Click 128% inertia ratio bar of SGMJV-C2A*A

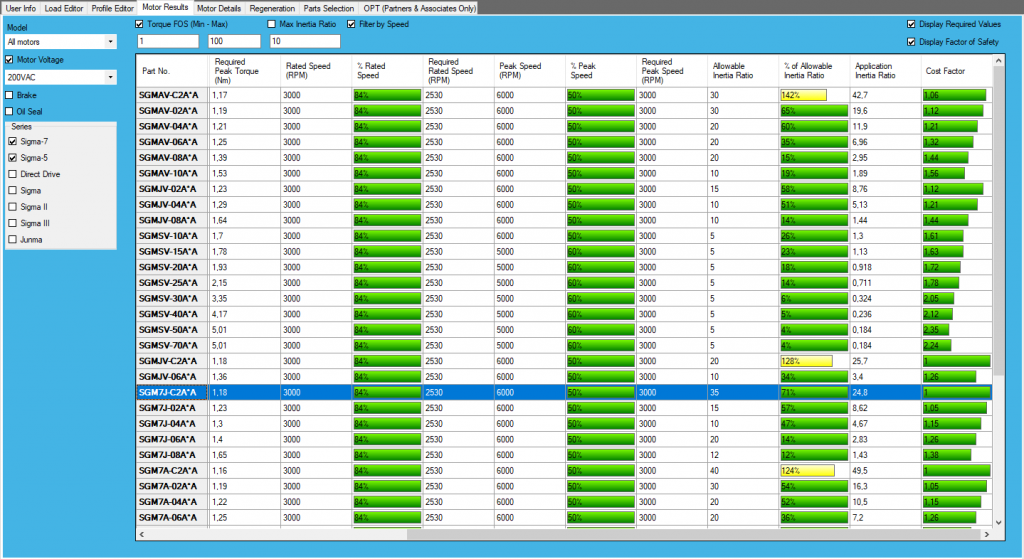tap(807, 361)
